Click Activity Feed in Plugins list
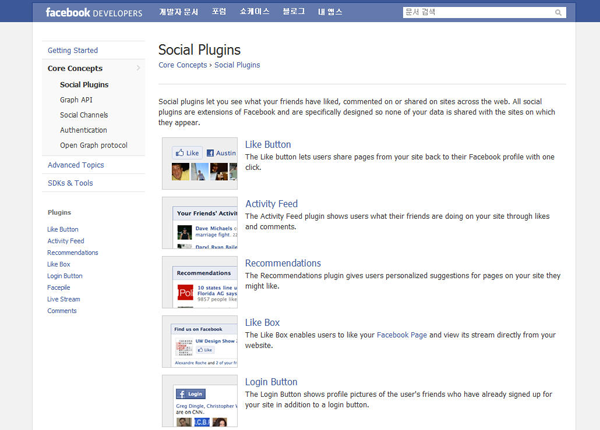Screen dimensions: 600x430 pyautogui.click(x=66, y=241)
